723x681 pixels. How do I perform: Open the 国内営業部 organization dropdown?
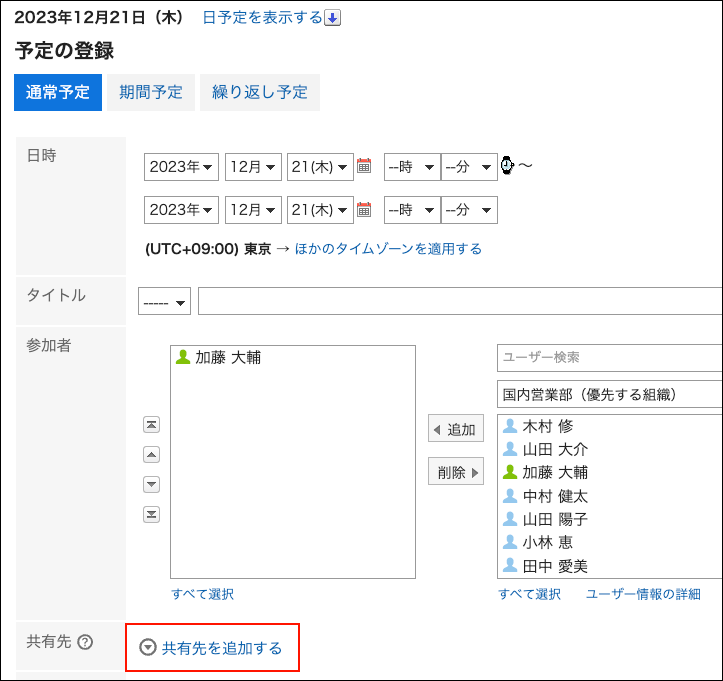(610, 394)
